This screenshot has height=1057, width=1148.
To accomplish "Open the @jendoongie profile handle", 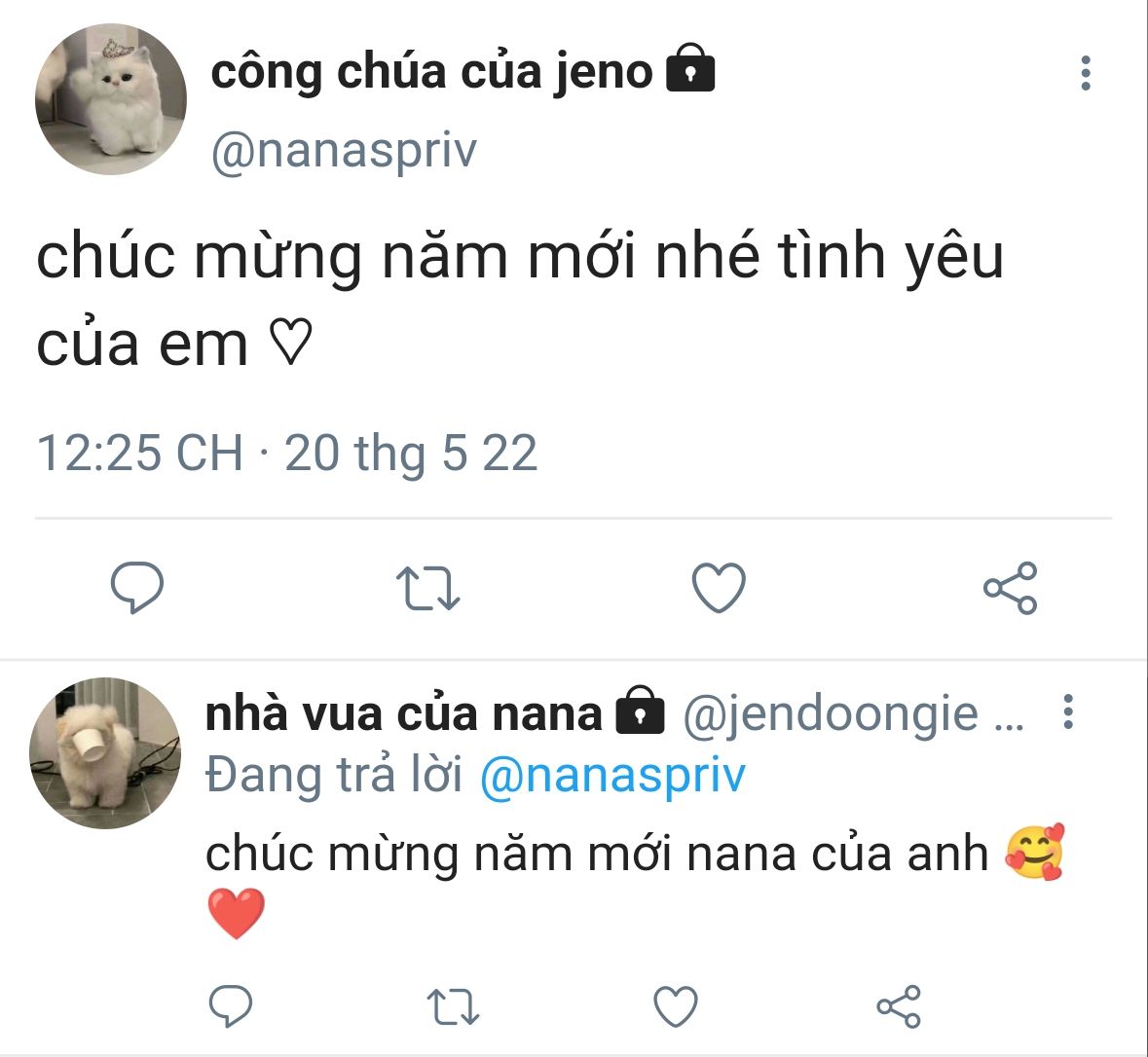I will click(831, 714).
